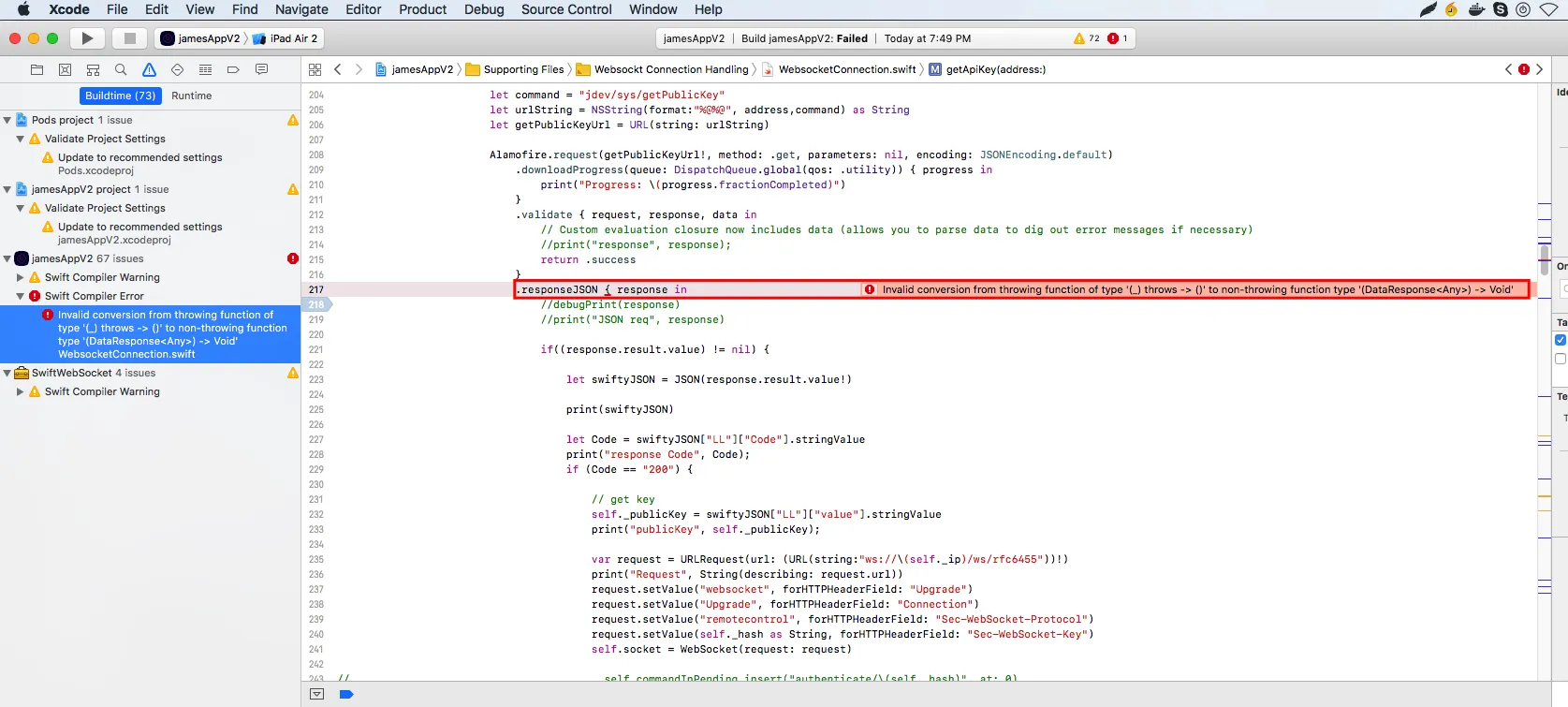Click the Docker whale menu bar icon

click(1477, 9)
